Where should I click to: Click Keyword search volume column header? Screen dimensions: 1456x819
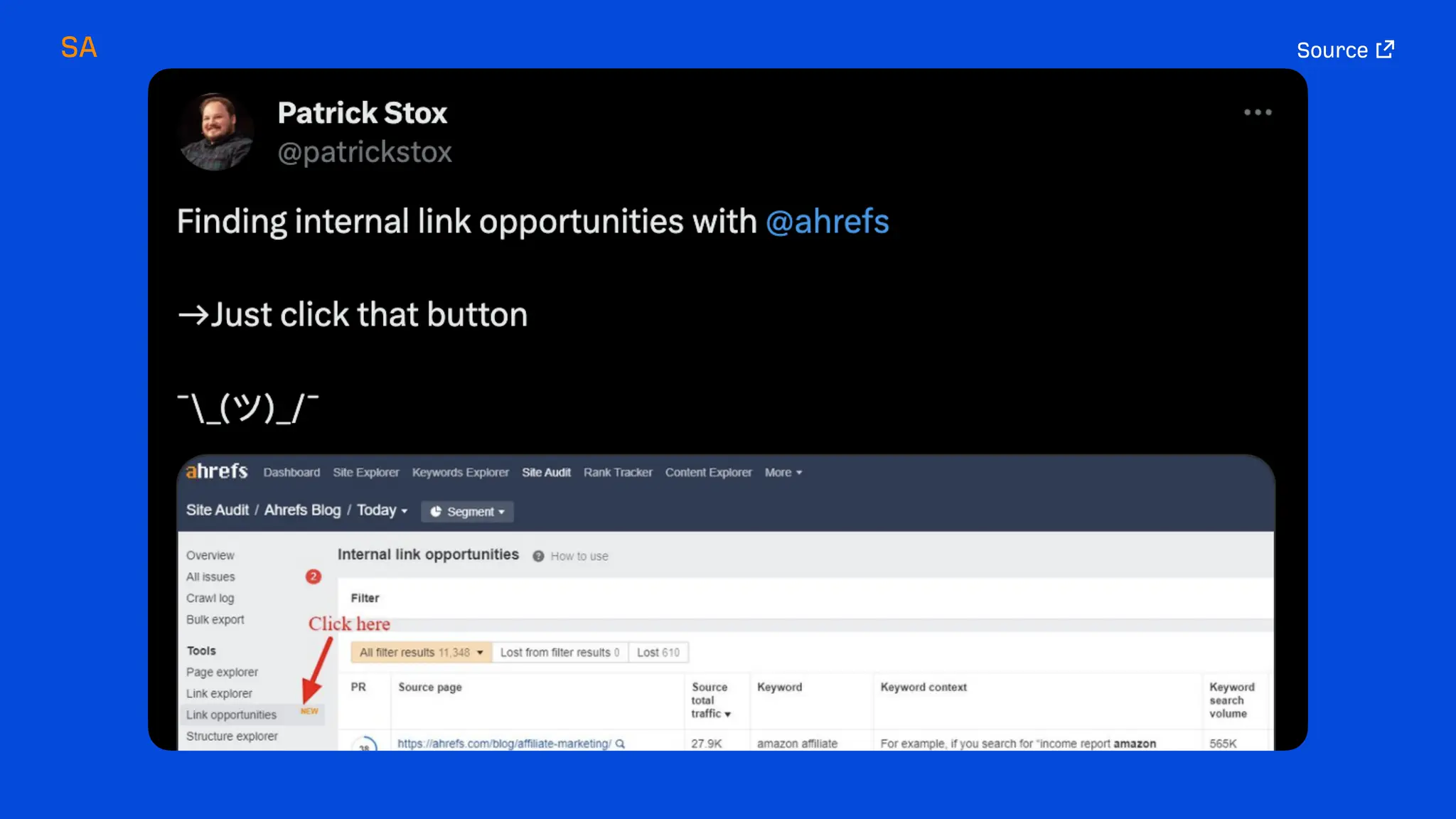(1232, 700)
